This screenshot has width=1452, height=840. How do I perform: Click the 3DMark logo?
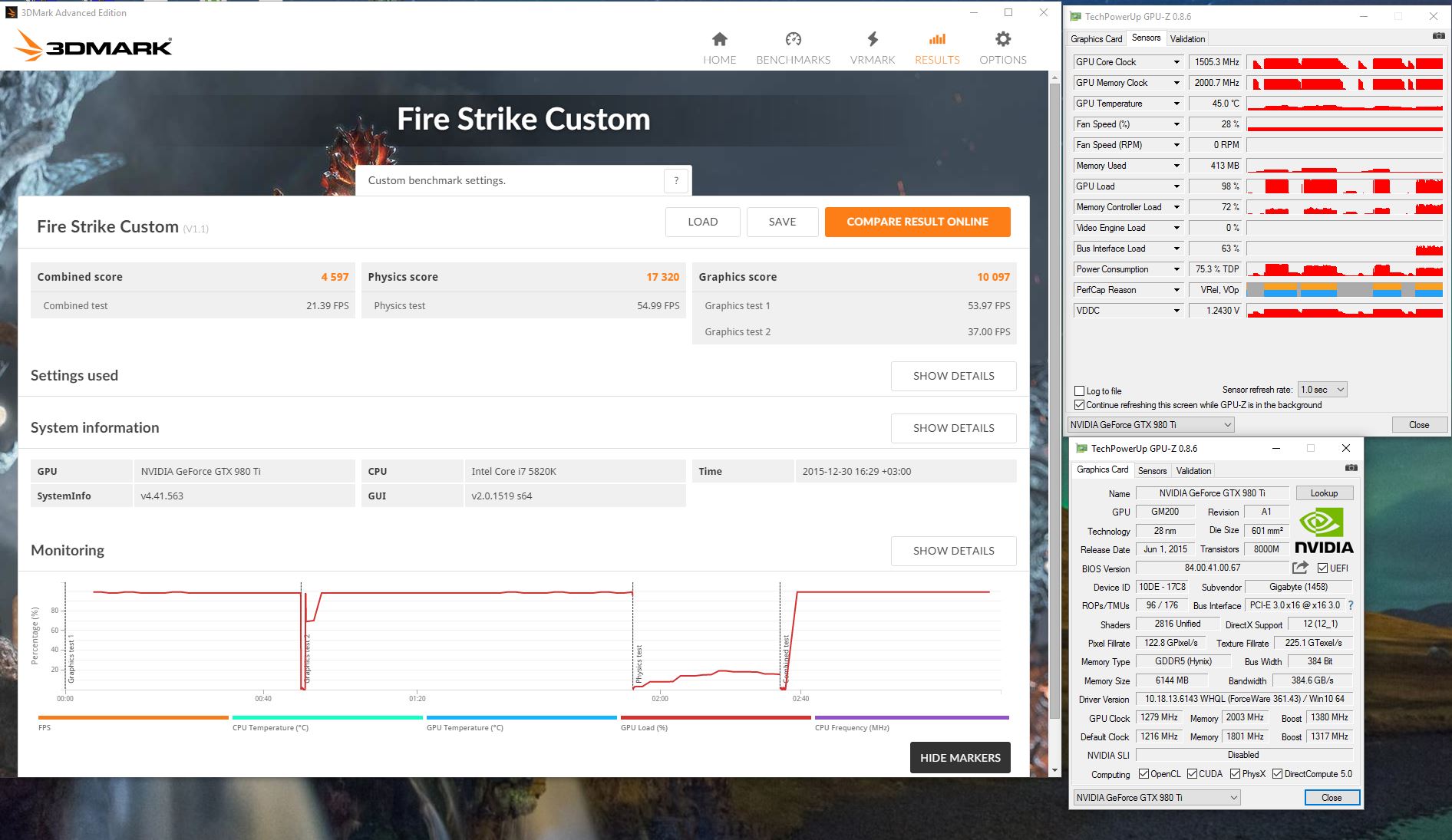(93, 46)
